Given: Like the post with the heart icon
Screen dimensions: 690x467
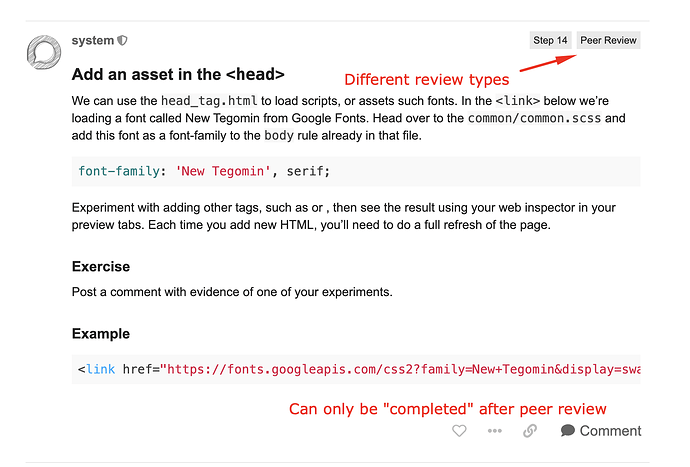Looking at the screenshot, I should click(x=459, y=430).
